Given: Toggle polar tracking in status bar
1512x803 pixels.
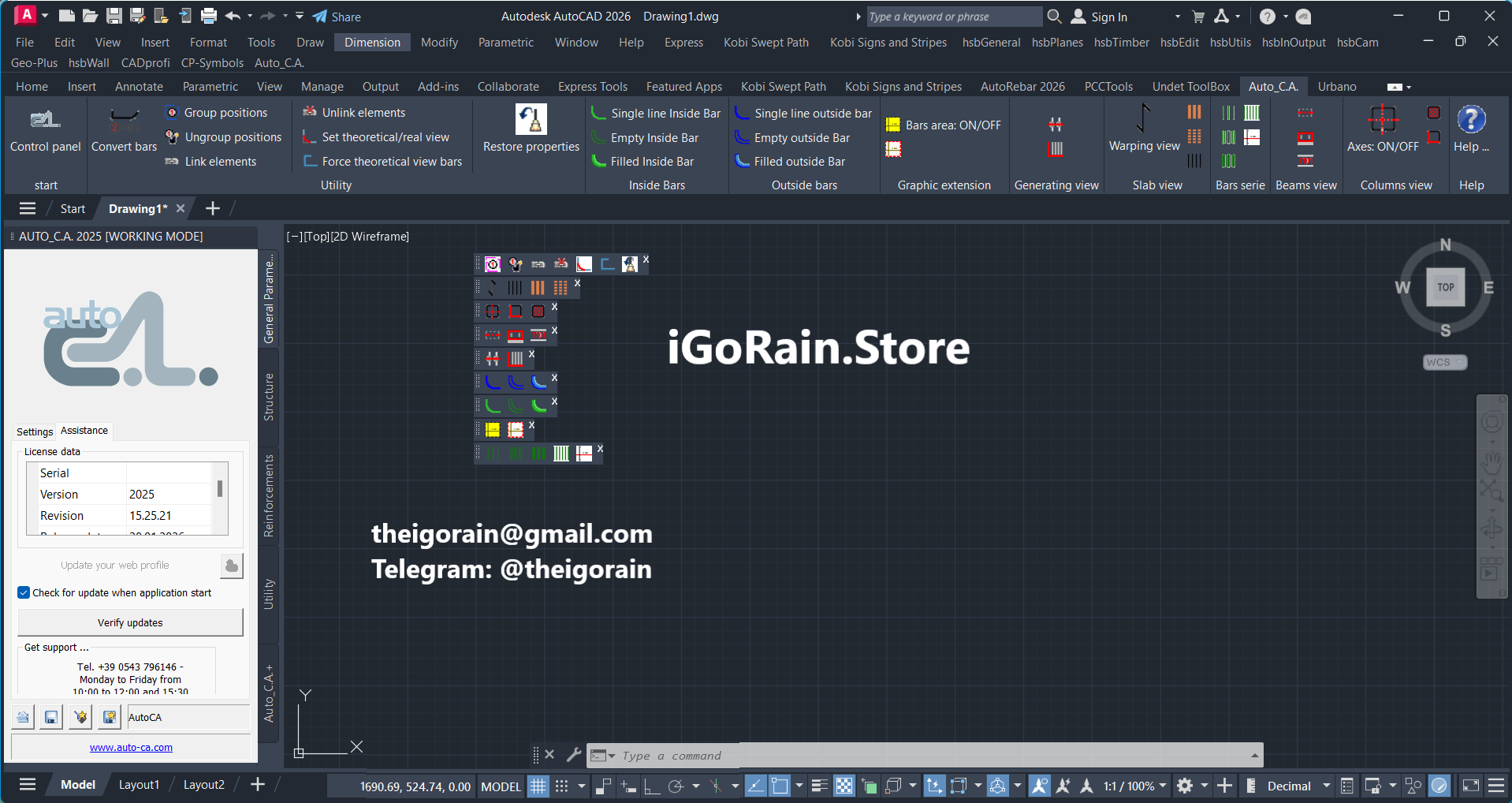Looking at the screenshot, I should point(676,786).
